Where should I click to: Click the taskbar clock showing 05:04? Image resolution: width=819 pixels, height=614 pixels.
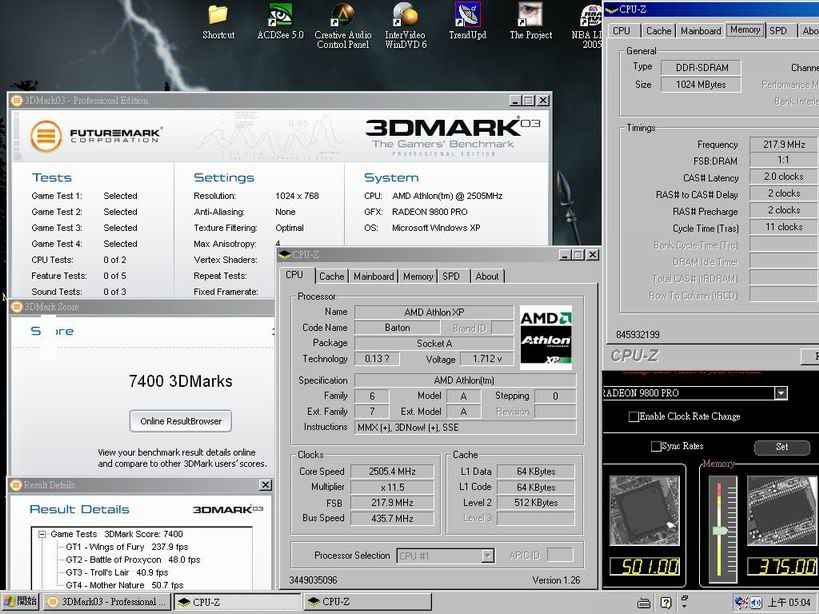789,603
